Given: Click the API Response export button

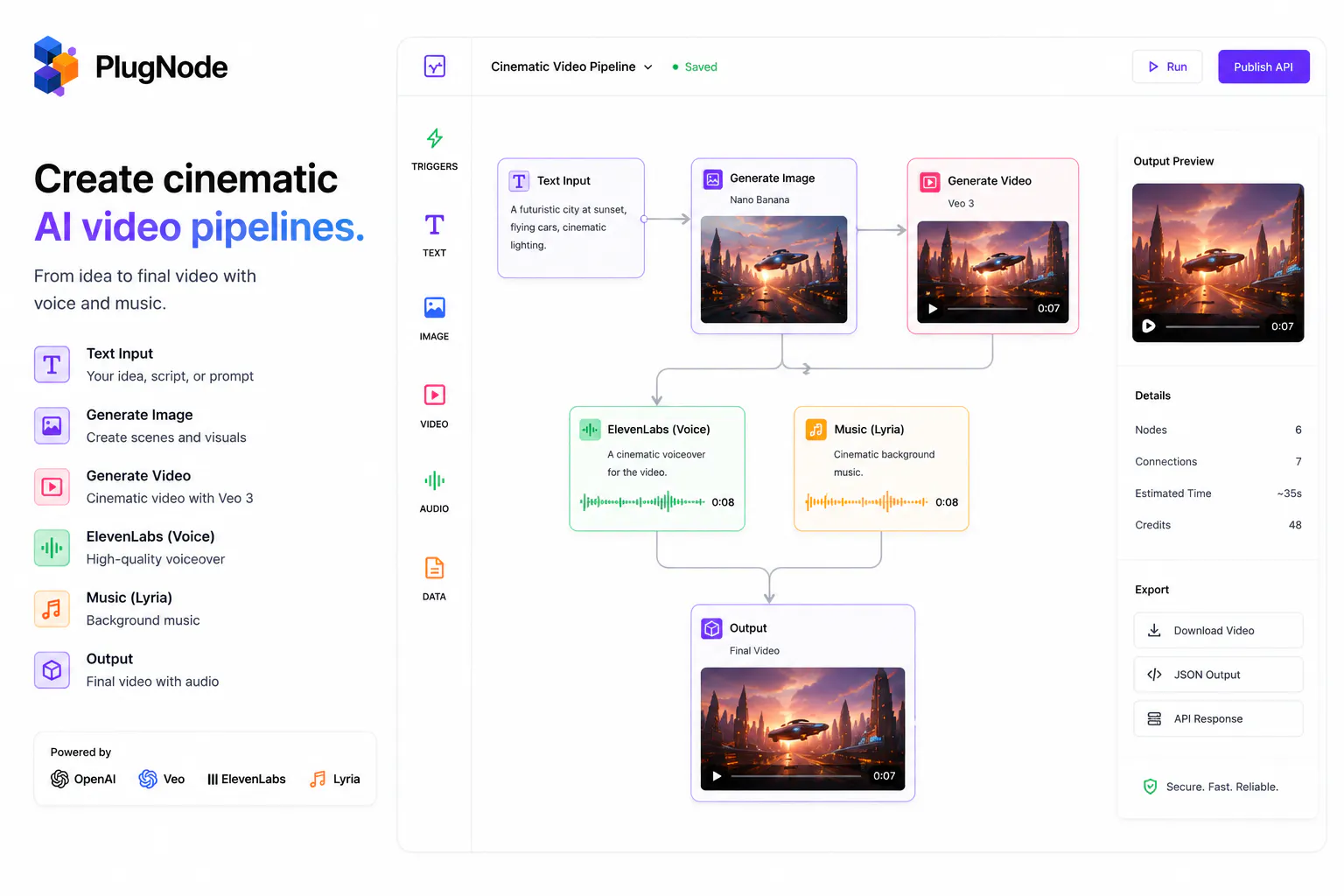Looking at the screenshot, I should click(x=1218, y=719).
